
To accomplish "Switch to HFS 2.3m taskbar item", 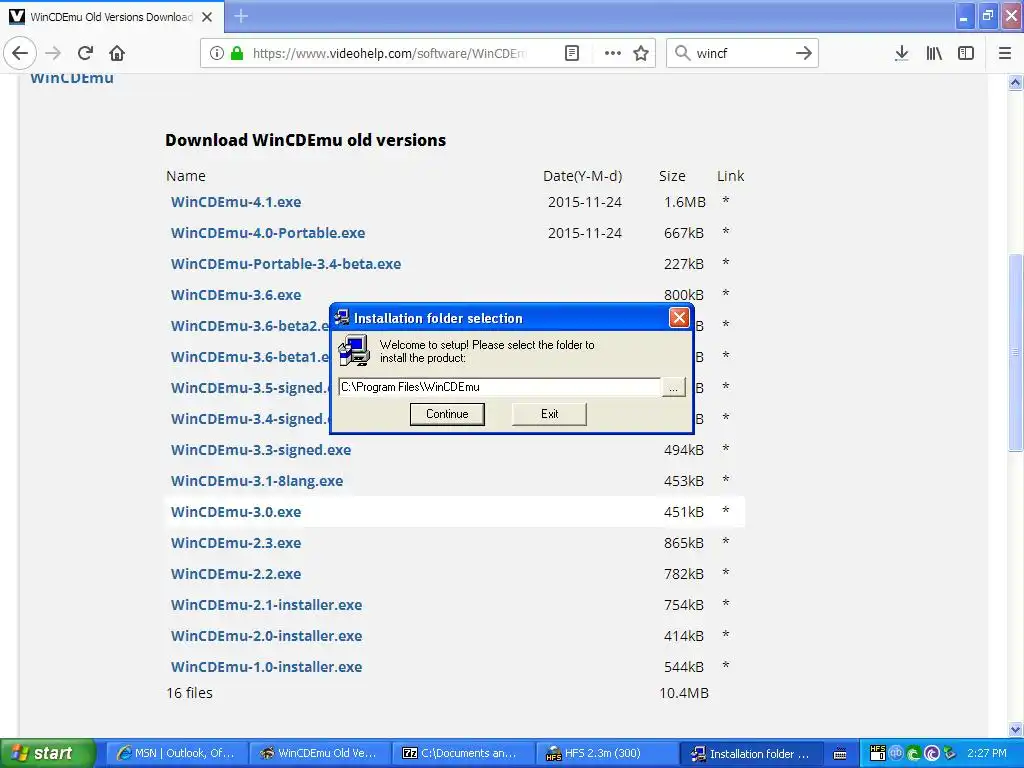I will click(x=606, y=753).
